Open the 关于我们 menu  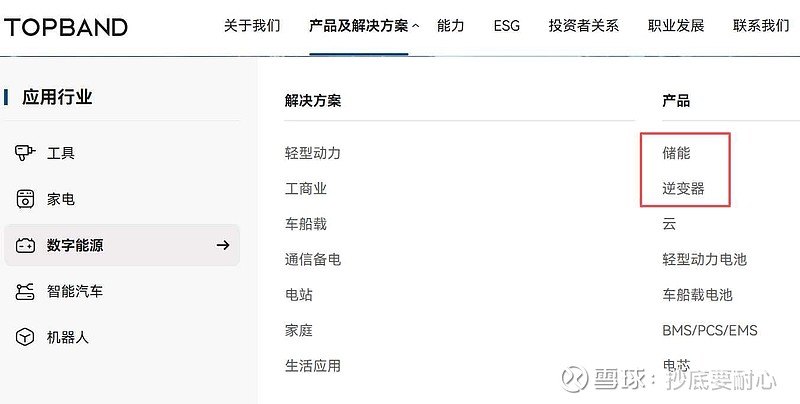252,26
